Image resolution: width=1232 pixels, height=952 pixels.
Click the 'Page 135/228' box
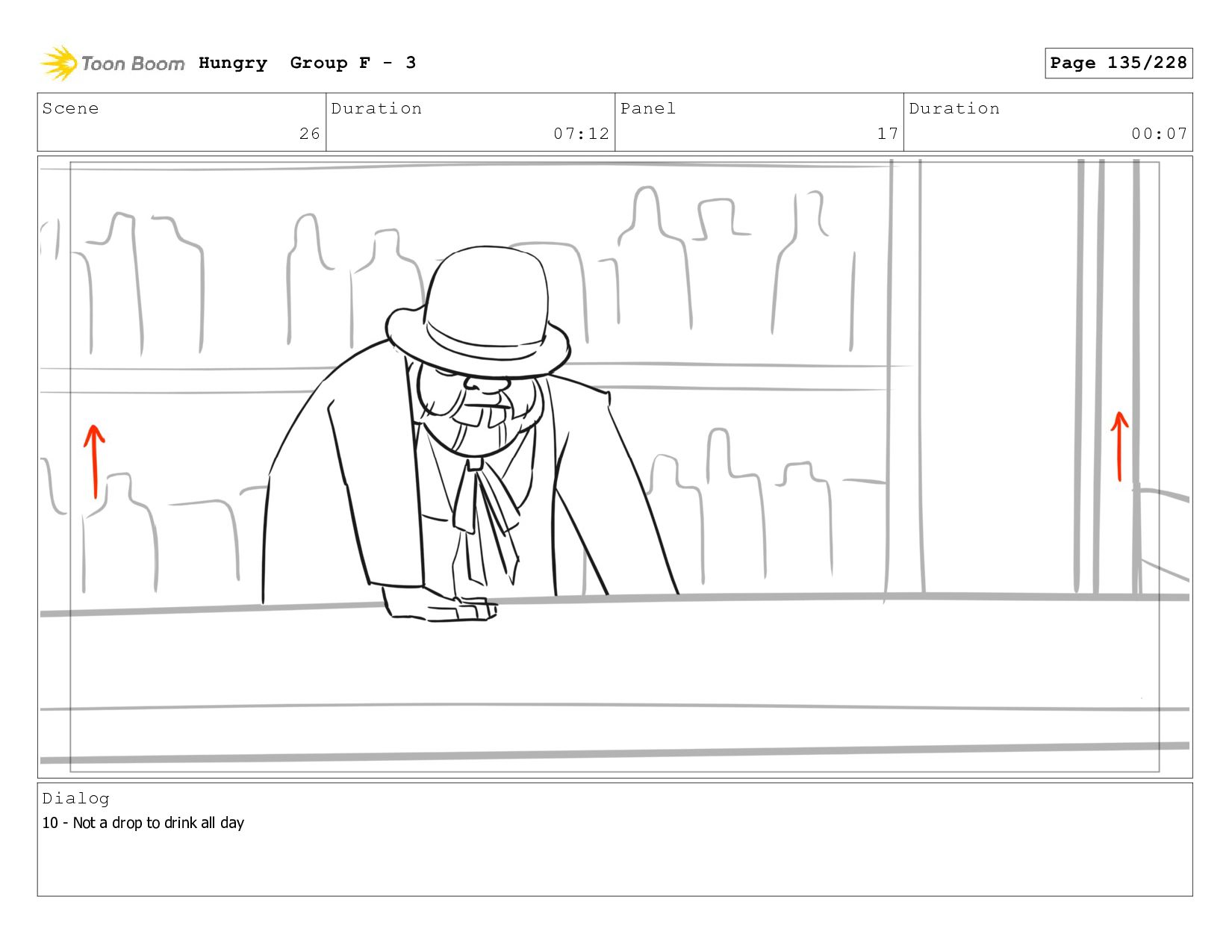[1118, 63]
